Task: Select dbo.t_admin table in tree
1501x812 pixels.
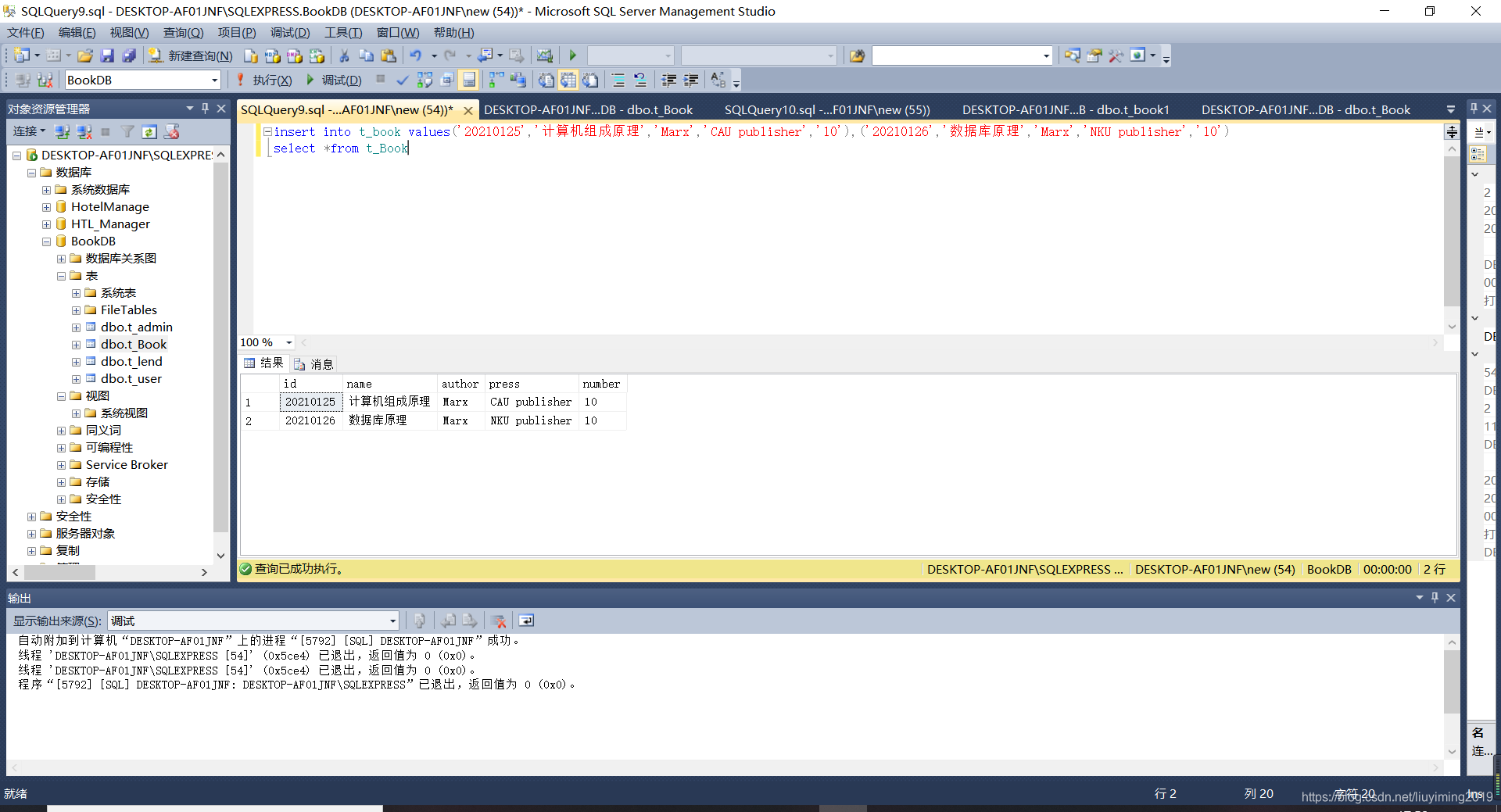Action: pyautogui.click(x=137, y=327)
